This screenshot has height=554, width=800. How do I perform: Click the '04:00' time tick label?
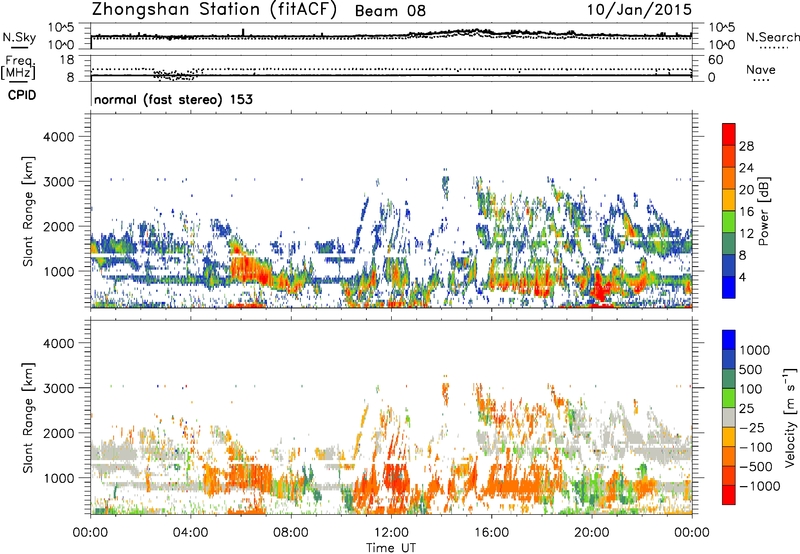pyautogui.click(x=190, y=533)
